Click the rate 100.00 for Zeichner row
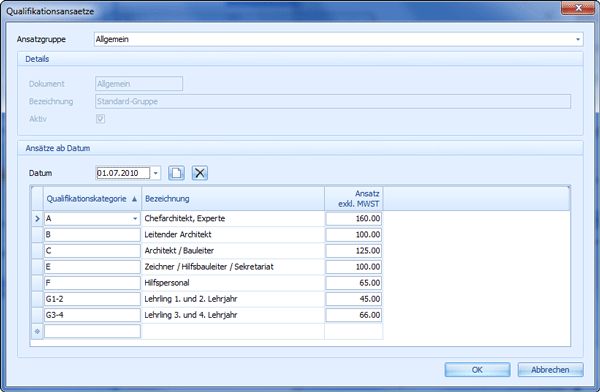The width and height of the screenshot is (600, 392). pos(354,267)
